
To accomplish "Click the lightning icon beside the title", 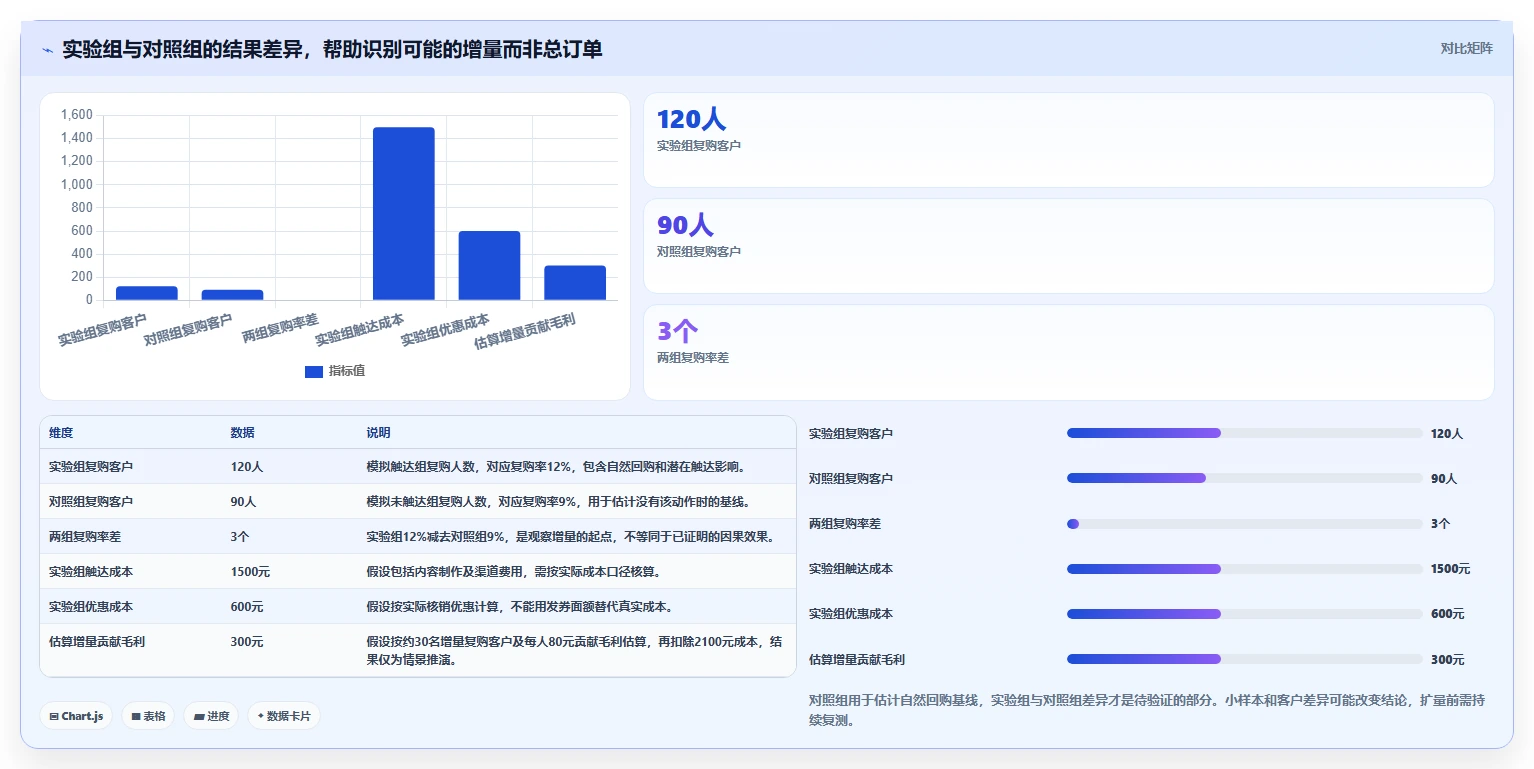I will [48, 50].
